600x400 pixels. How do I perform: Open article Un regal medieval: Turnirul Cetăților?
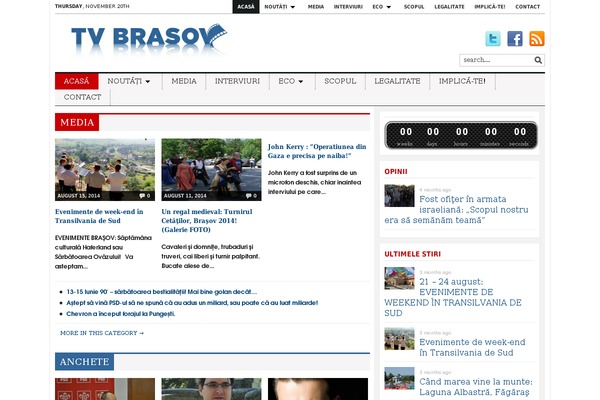pos(207,220)
